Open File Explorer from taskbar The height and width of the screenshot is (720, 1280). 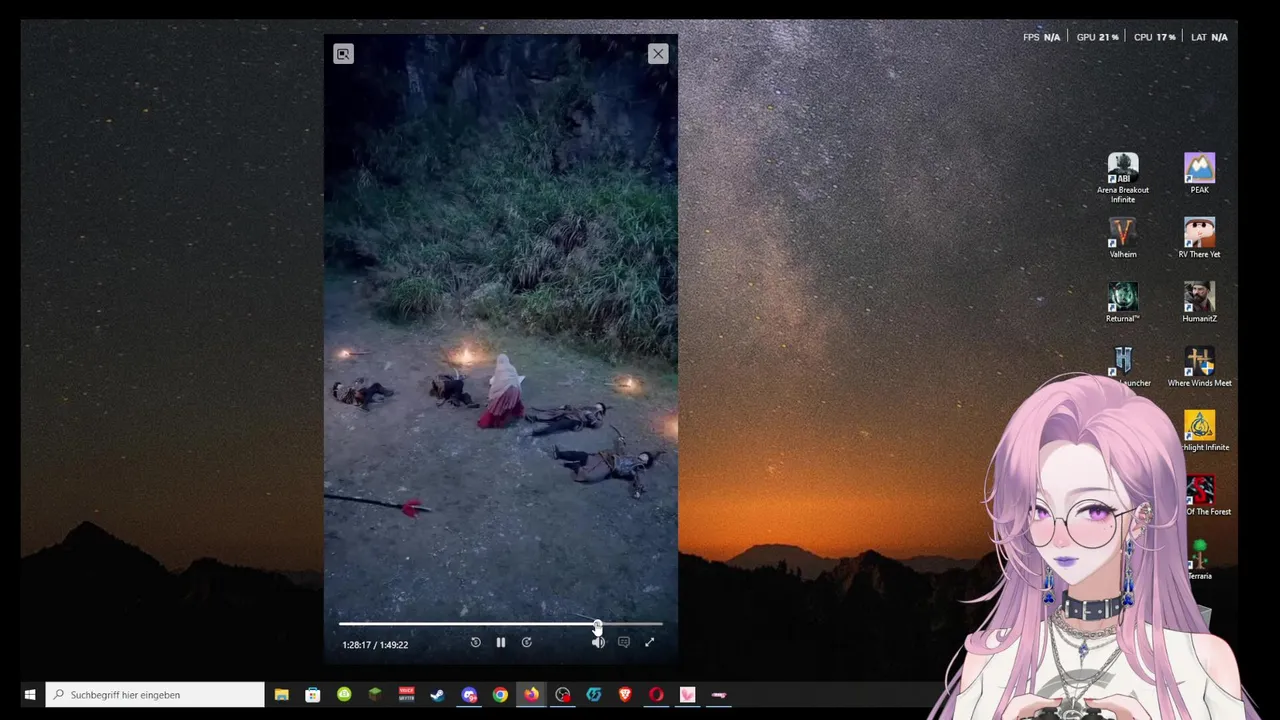(x=282, y=695)
